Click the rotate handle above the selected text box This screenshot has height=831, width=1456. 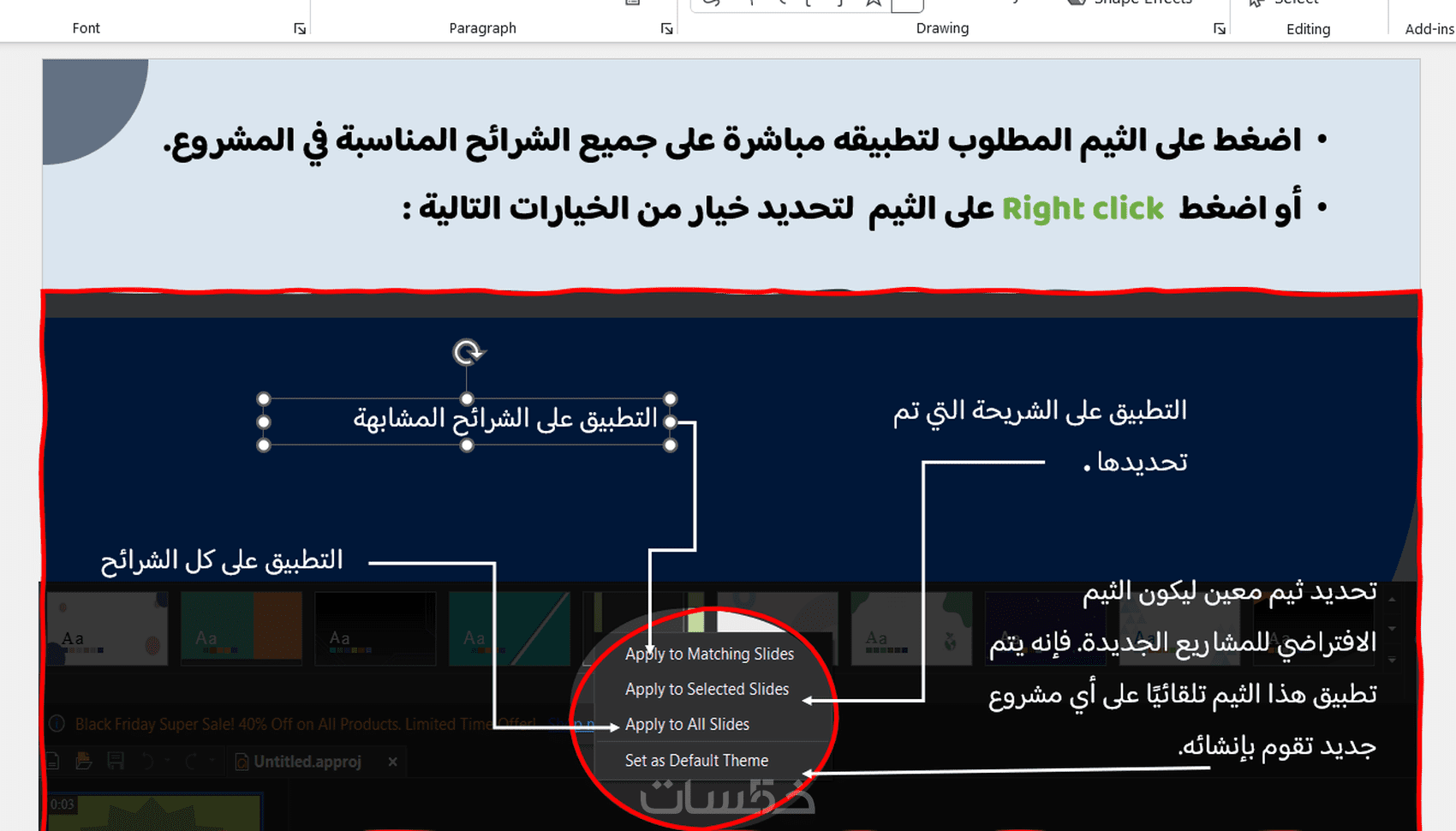point(468,352)
